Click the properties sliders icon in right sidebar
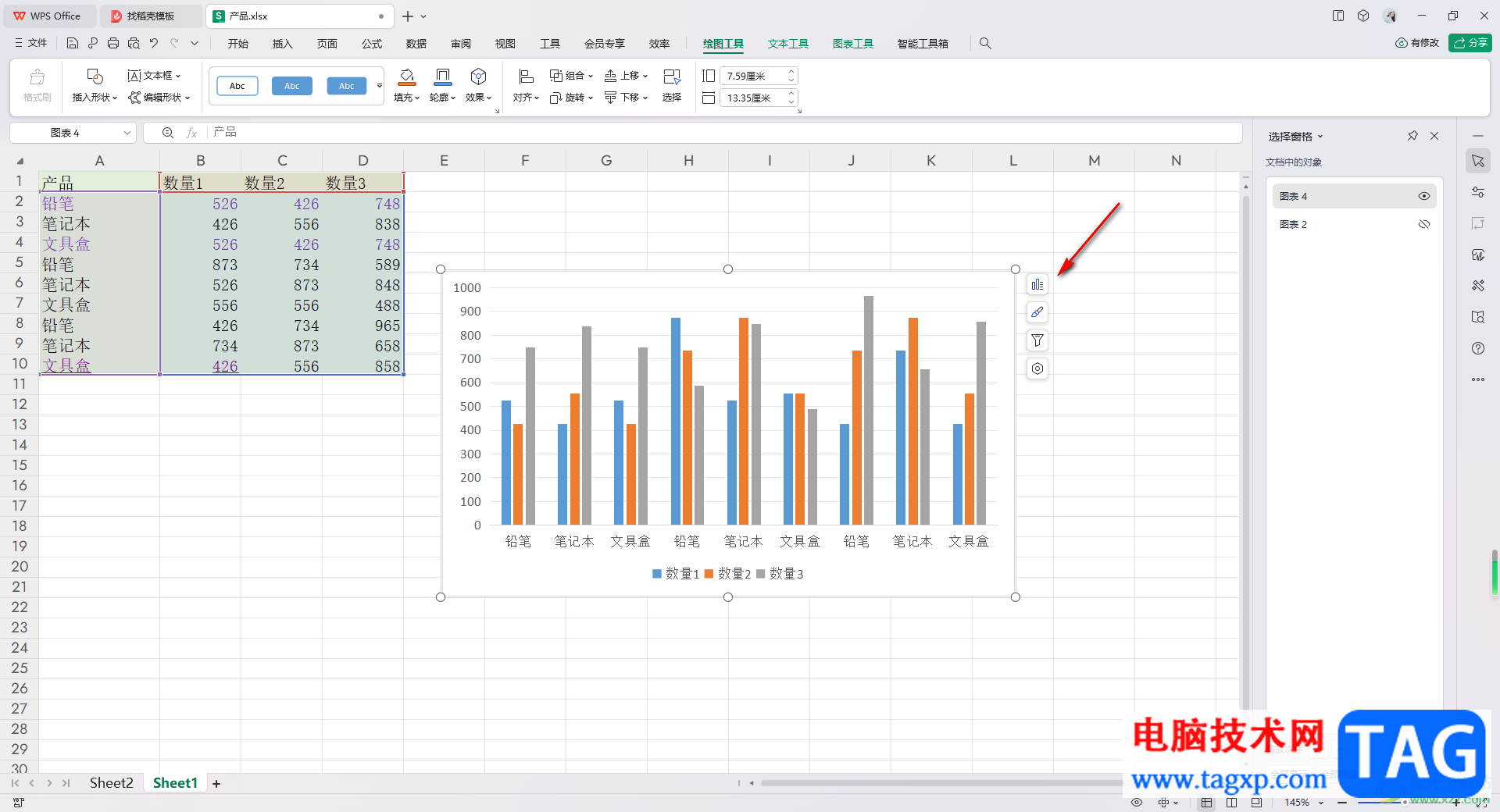The width and height of the screenshot is (1500, 812). 1478,192
